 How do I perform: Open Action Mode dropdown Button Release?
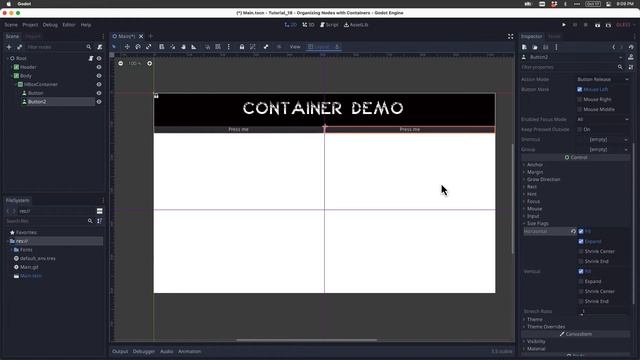[602, 79]
